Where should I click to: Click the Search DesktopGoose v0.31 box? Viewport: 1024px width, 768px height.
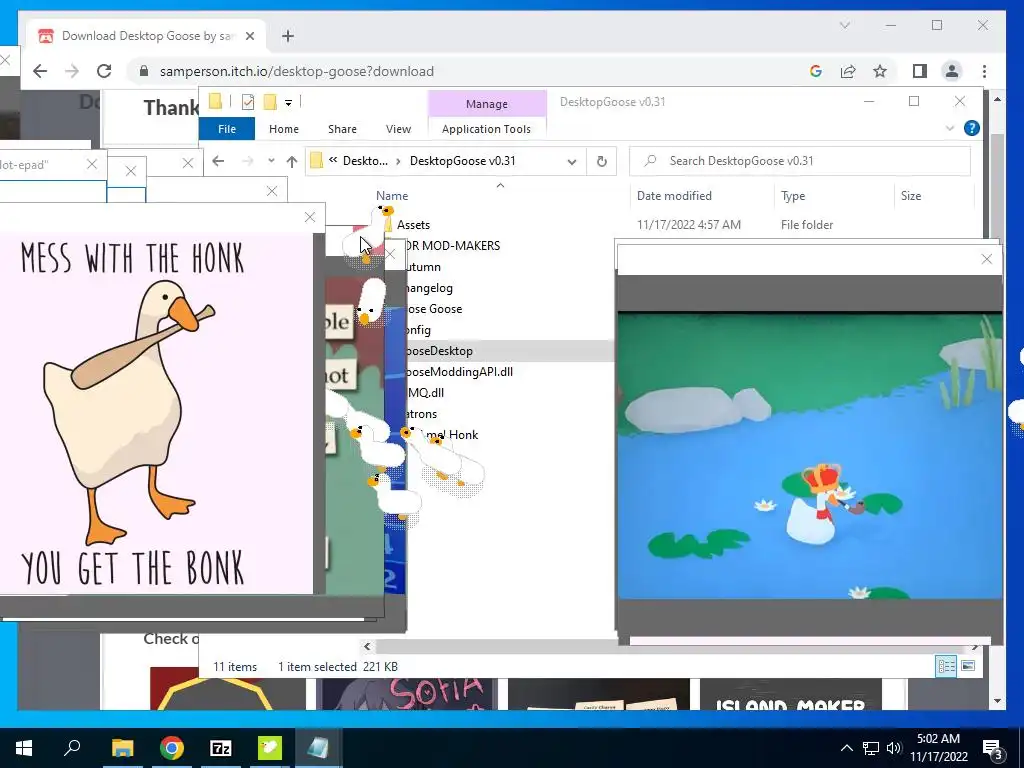(x=800, y=161)
